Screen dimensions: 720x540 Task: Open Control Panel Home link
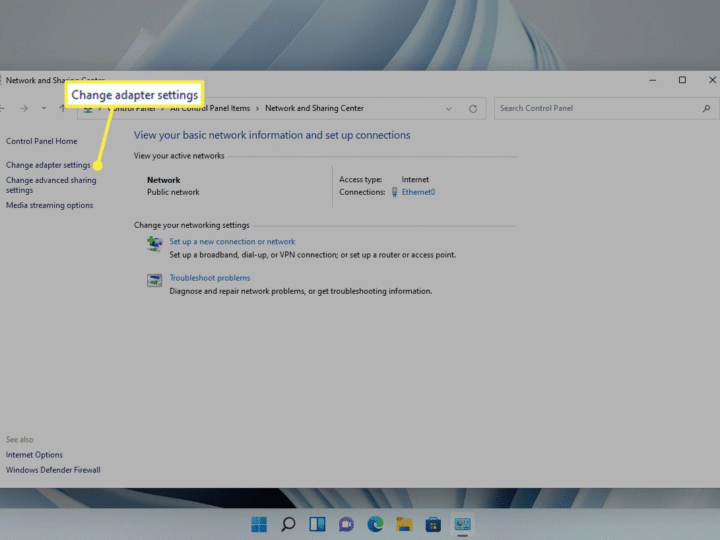42,141
